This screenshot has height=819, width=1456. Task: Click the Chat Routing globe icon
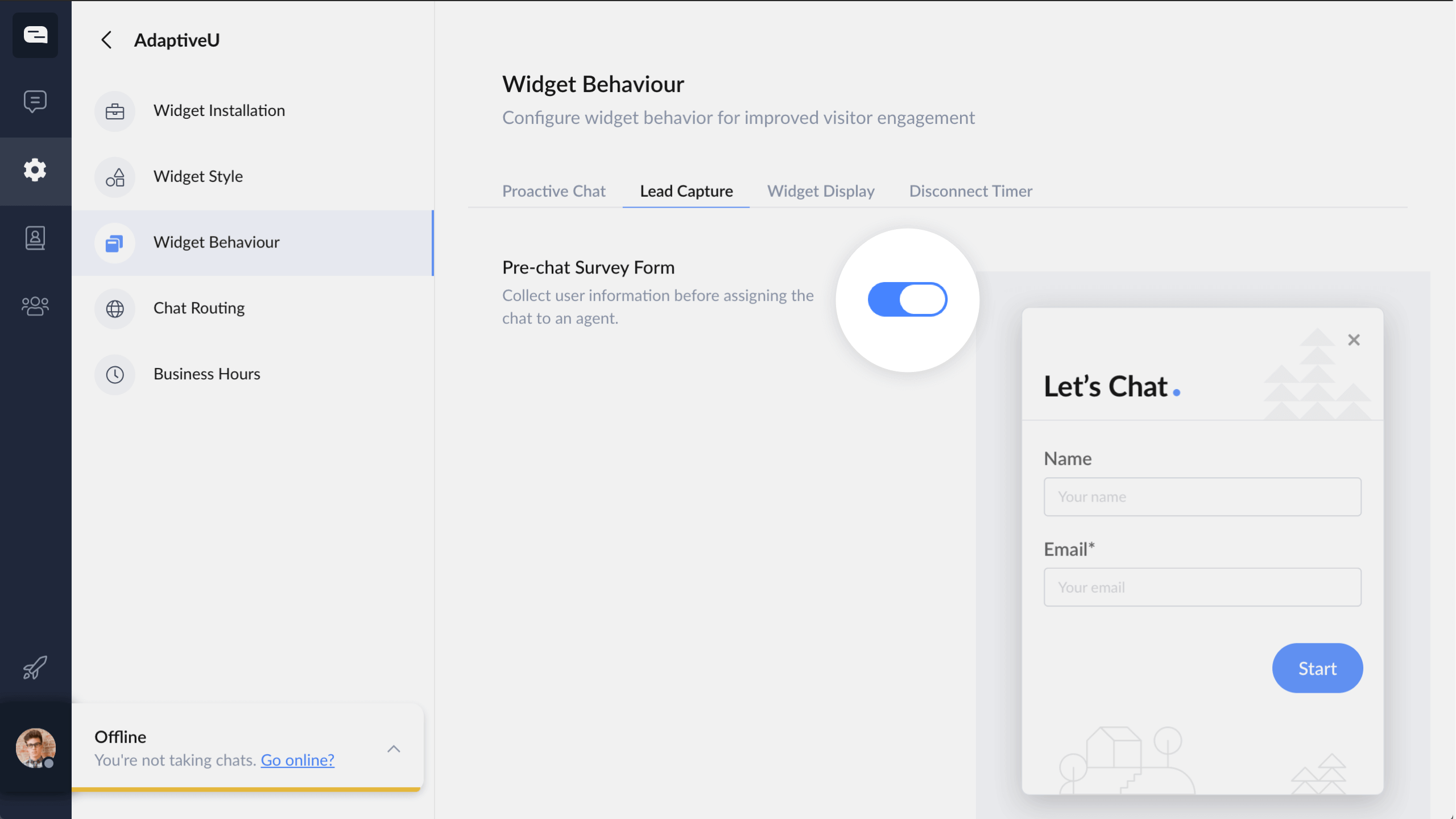115,309
